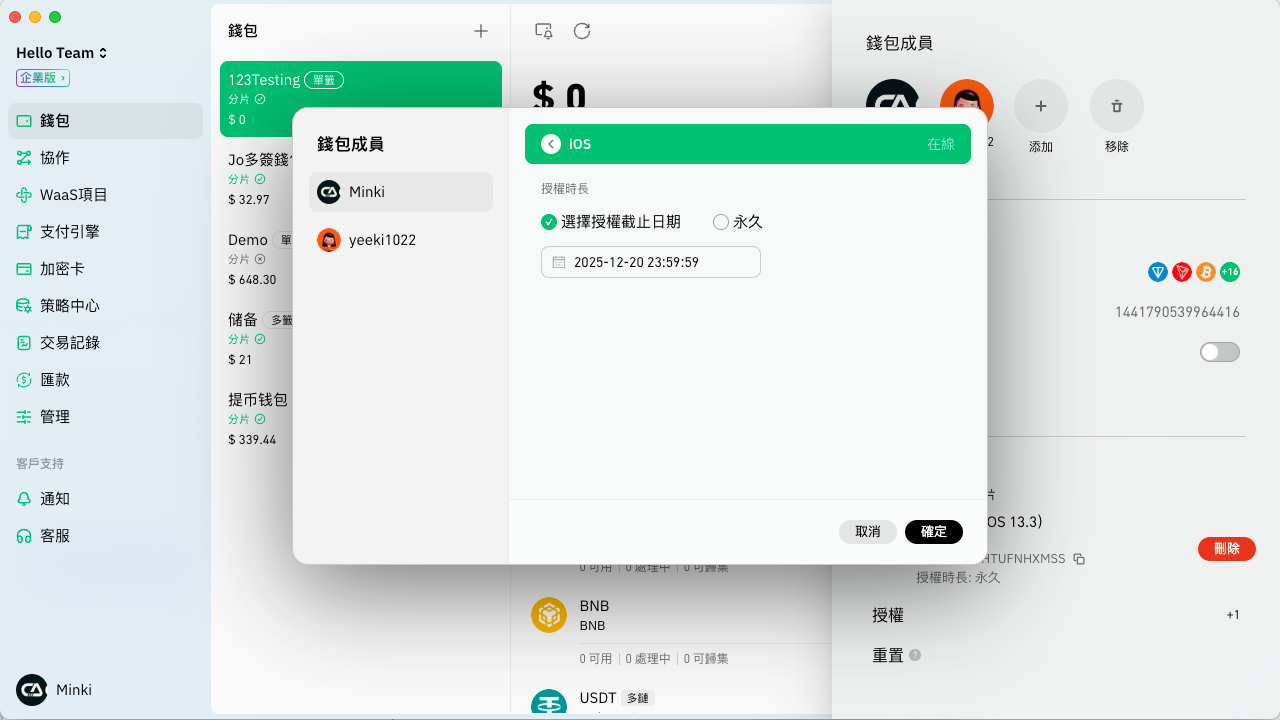The height and width of the screenshot is (720, 1280).
Task: Click the +16 chains badge icon
Action: (x=1230, y=272)
